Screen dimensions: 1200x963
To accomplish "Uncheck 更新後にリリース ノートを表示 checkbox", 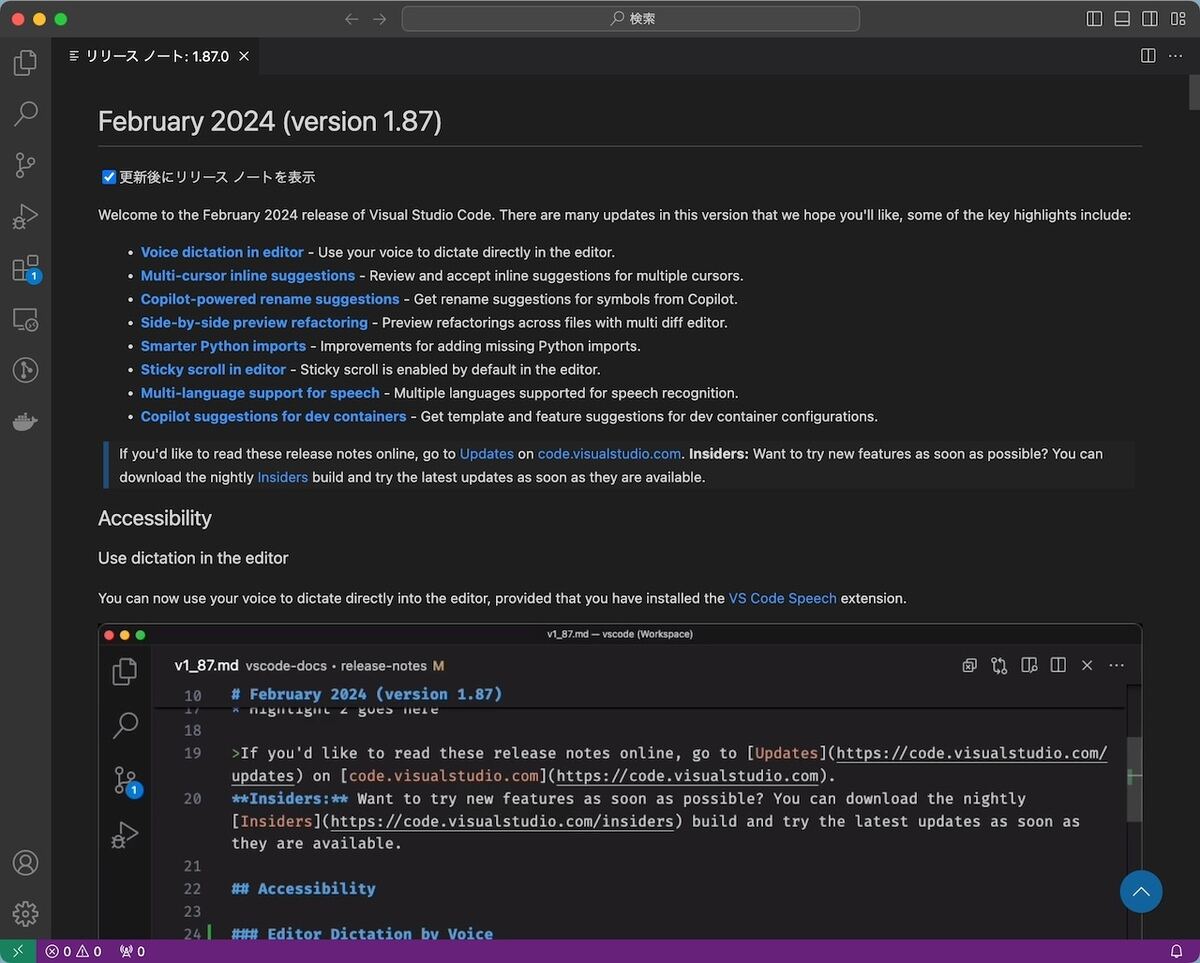I will 109,177.
